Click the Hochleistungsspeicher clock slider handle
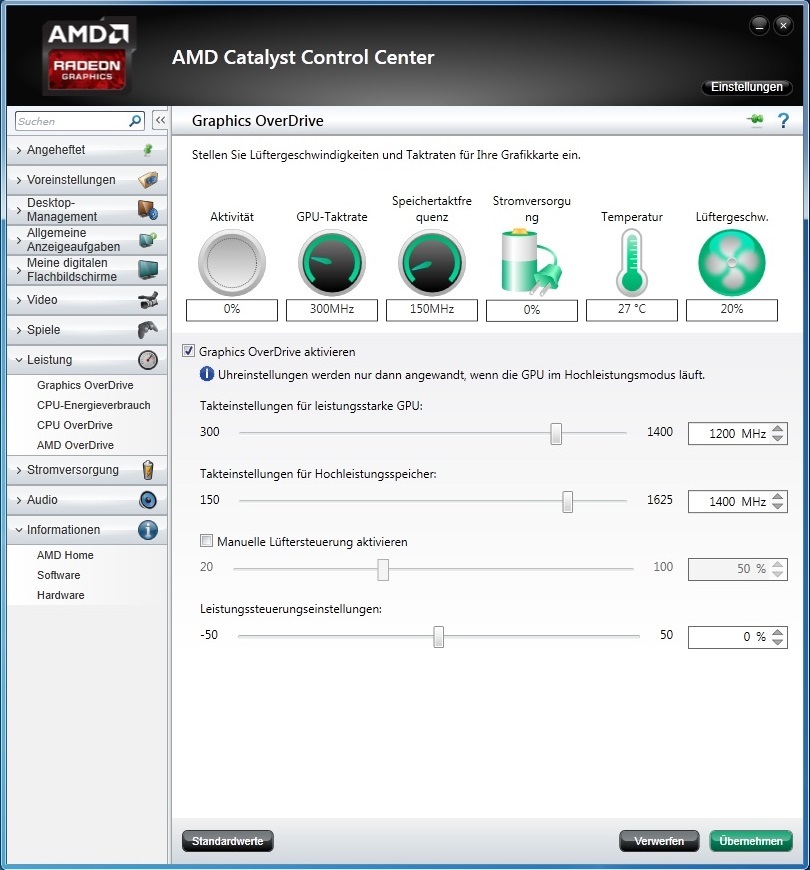Viewport: 810px width, 870px height. [x=568, y=502]
